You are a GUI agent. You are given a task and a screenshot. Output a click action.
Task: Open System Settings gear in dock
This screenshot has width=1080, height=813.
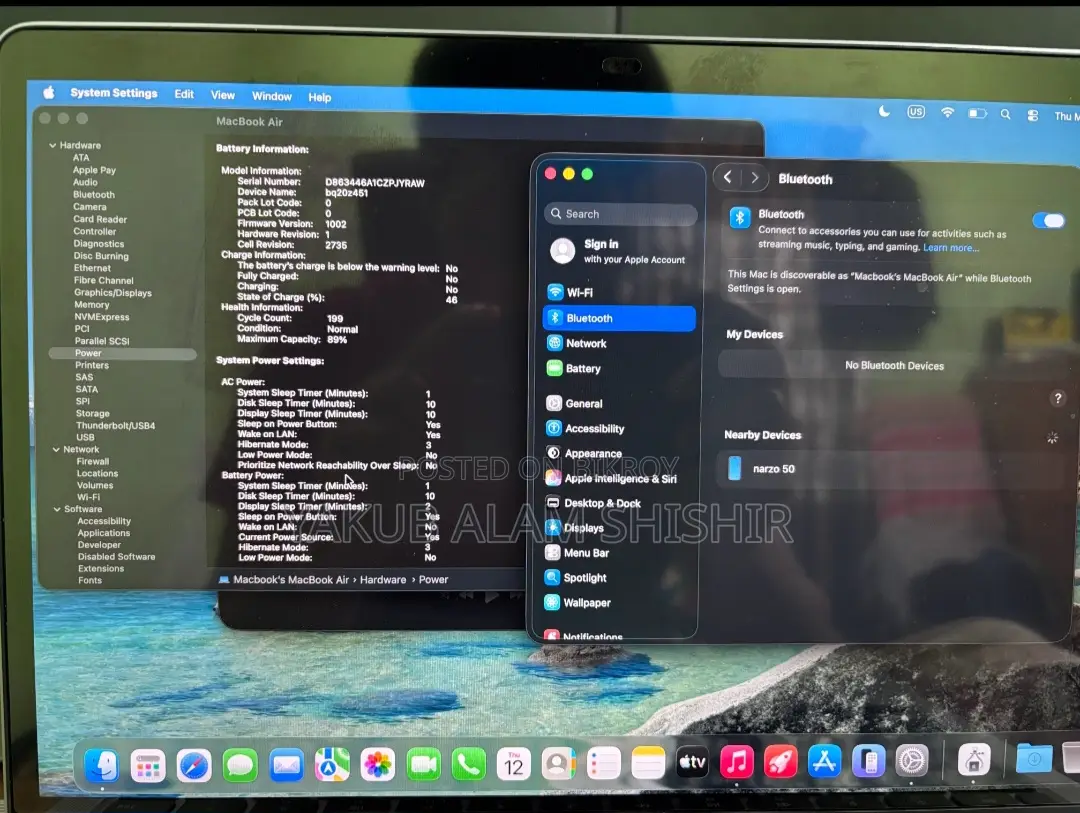(912, 761)
